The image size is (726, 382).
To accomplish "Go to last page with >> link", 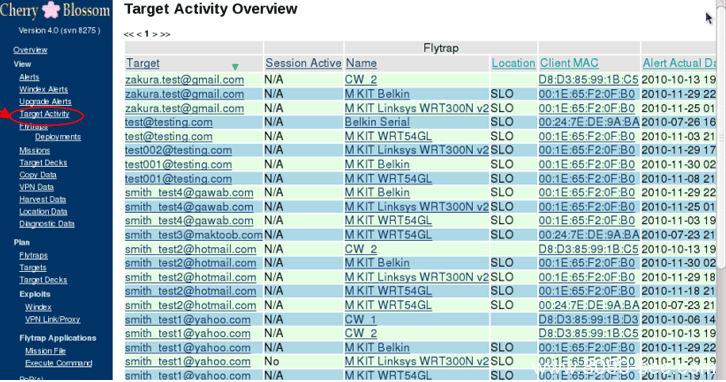I will tap(165, 34).
